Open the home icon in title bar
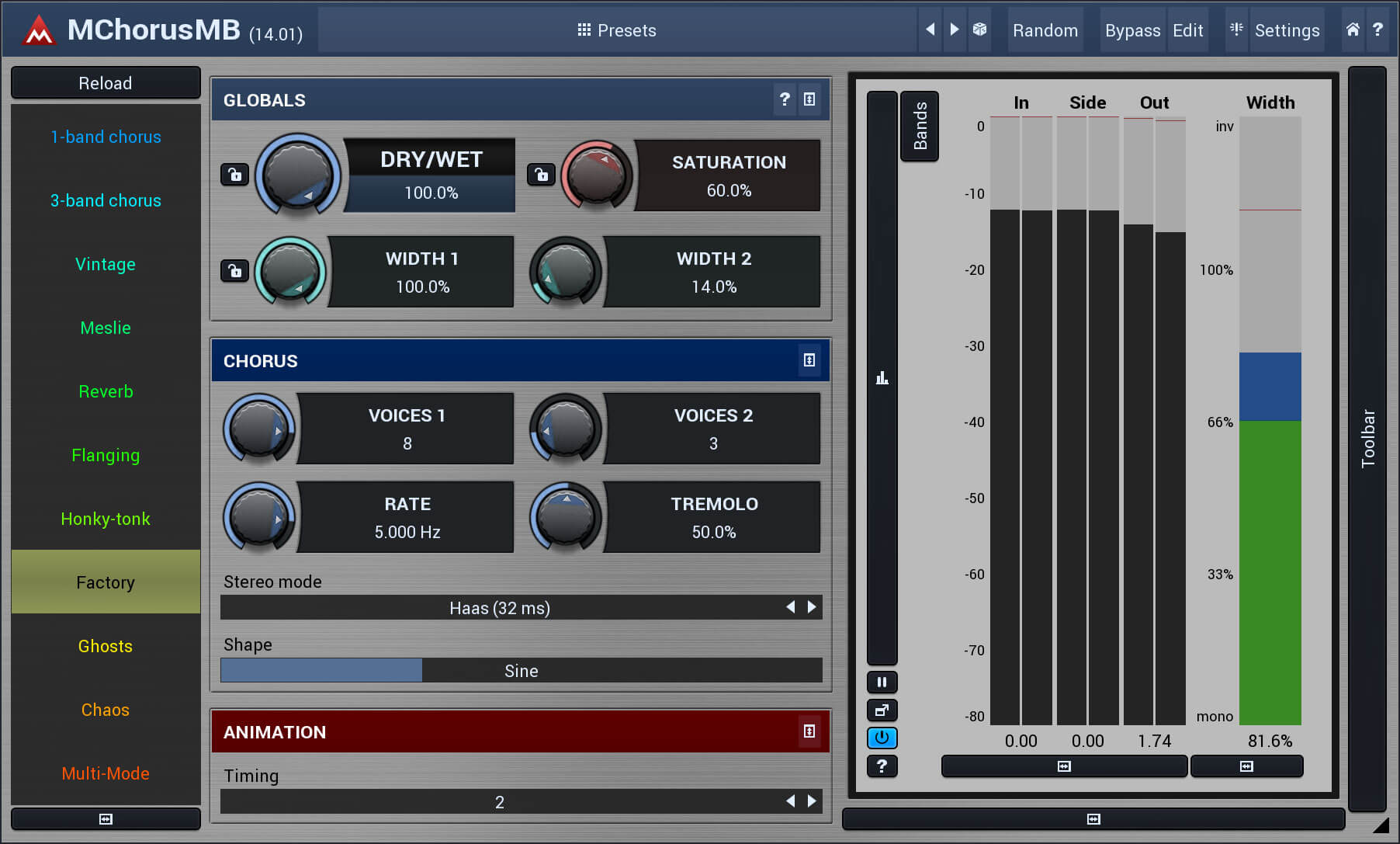 coord(1353,30)
